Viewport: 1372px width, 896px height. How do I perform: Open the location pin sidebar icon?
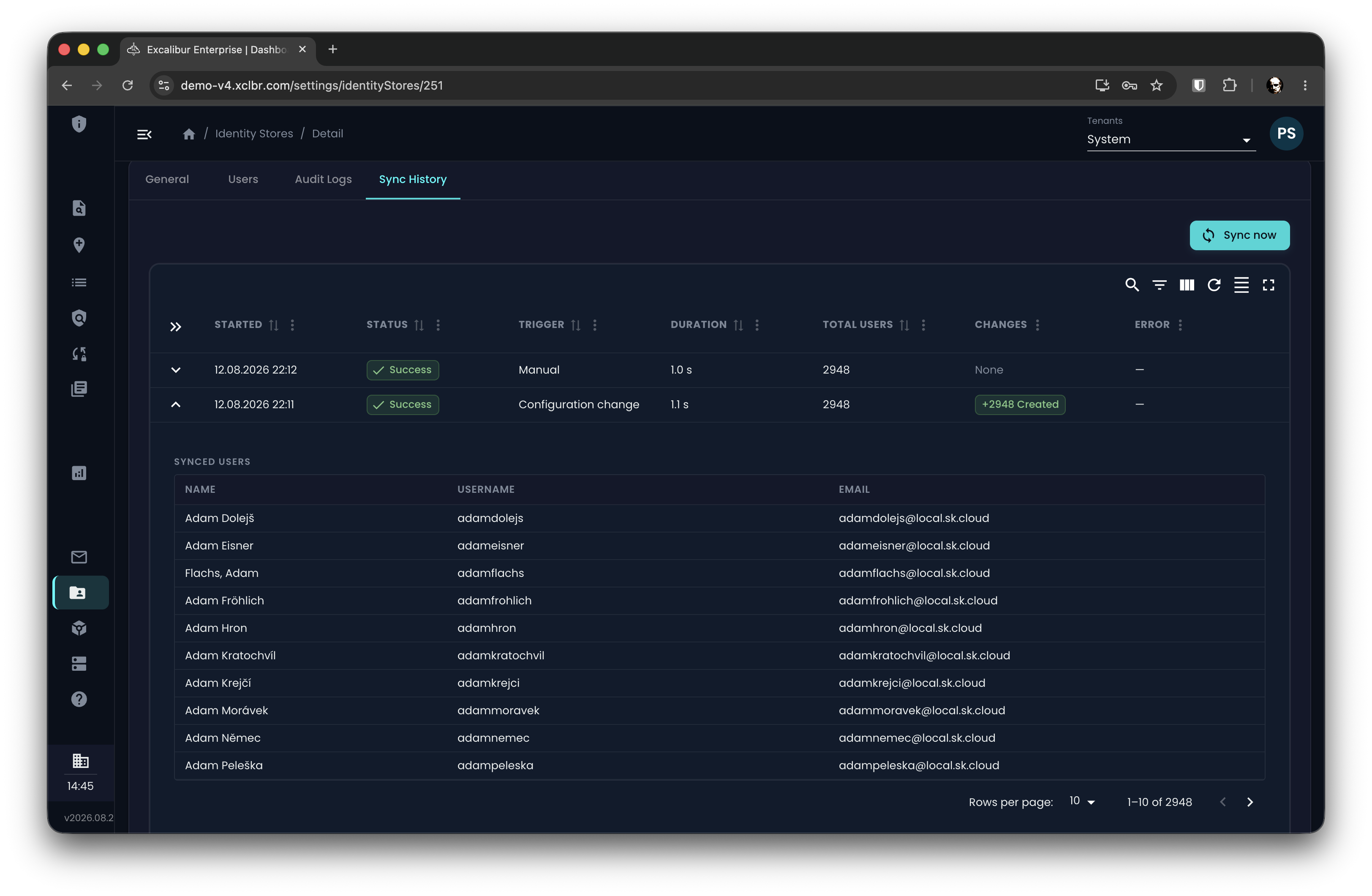[x=79, y=245]
